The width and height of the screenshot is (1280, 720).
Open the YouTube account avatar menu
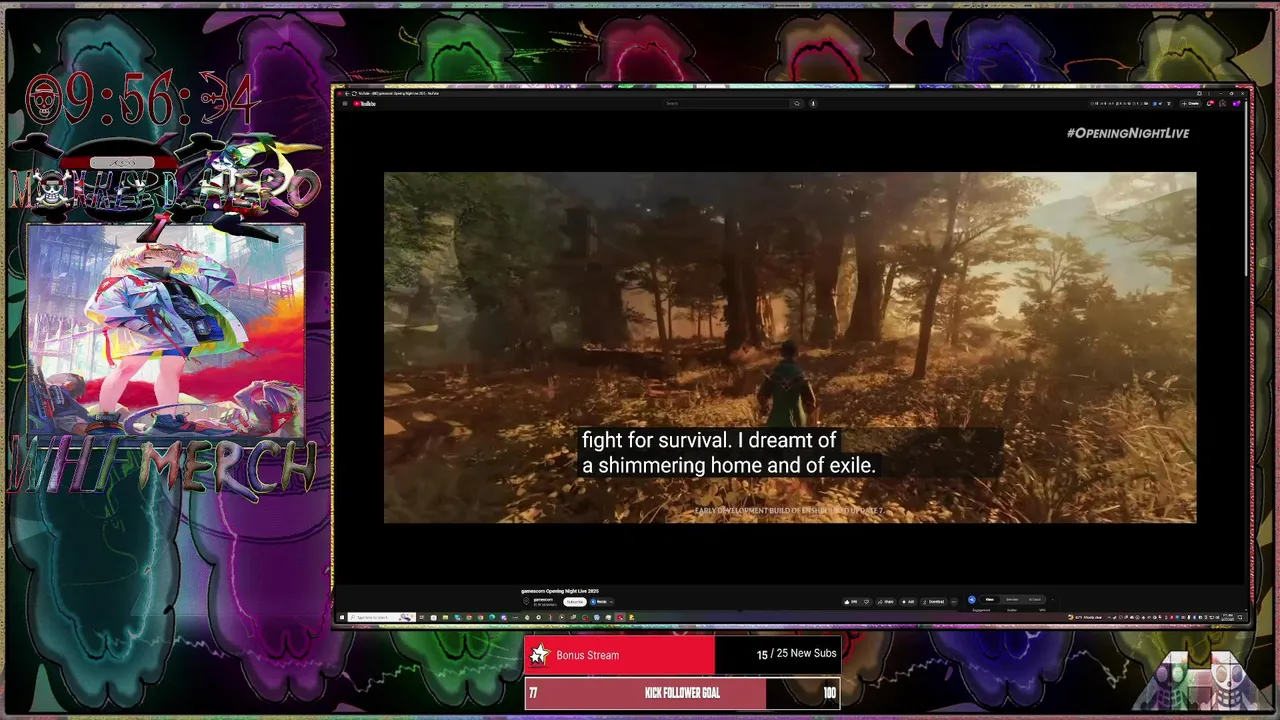(x=1237, y=103)
